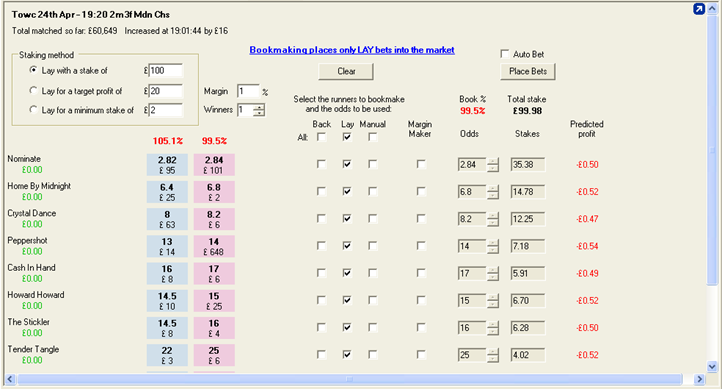The image size is (722, 389).
Task: Click Howard Howard predicted profit -£0.52
Action: 587,301
